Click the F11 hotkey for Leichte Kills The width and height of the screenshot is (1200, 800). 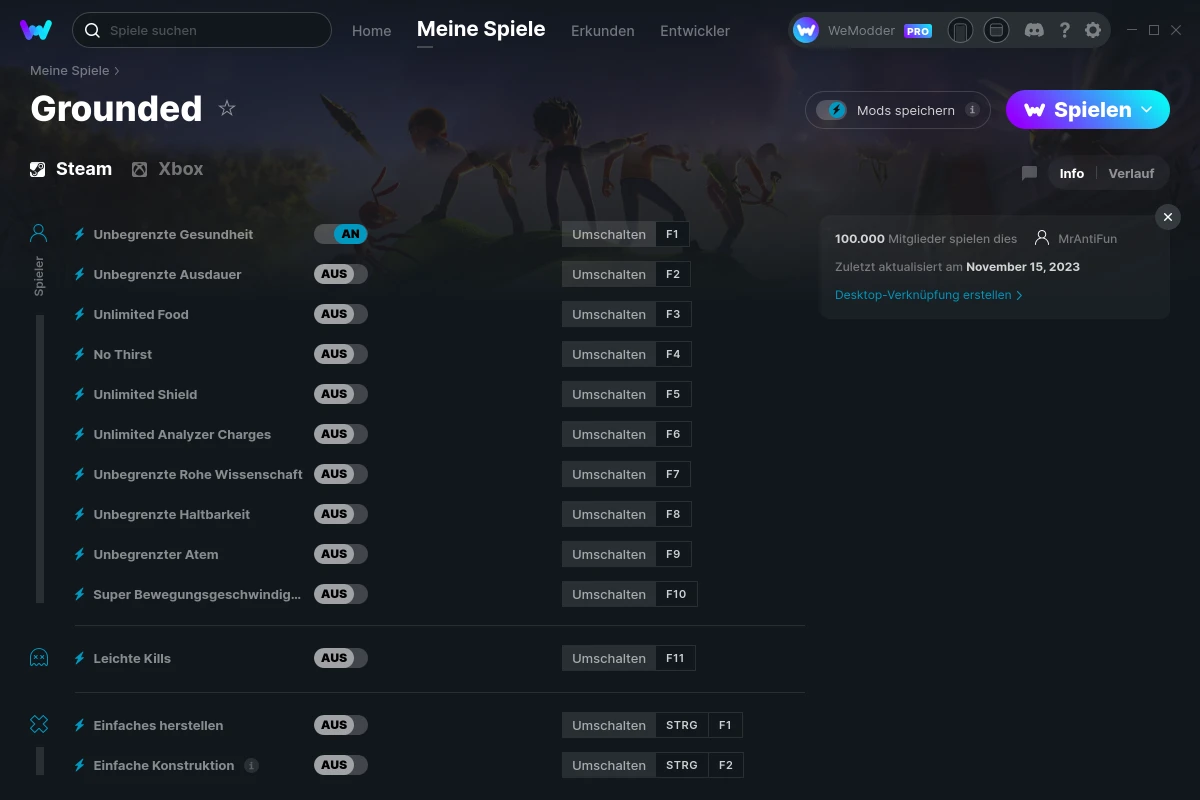click(x=675, y=658)
